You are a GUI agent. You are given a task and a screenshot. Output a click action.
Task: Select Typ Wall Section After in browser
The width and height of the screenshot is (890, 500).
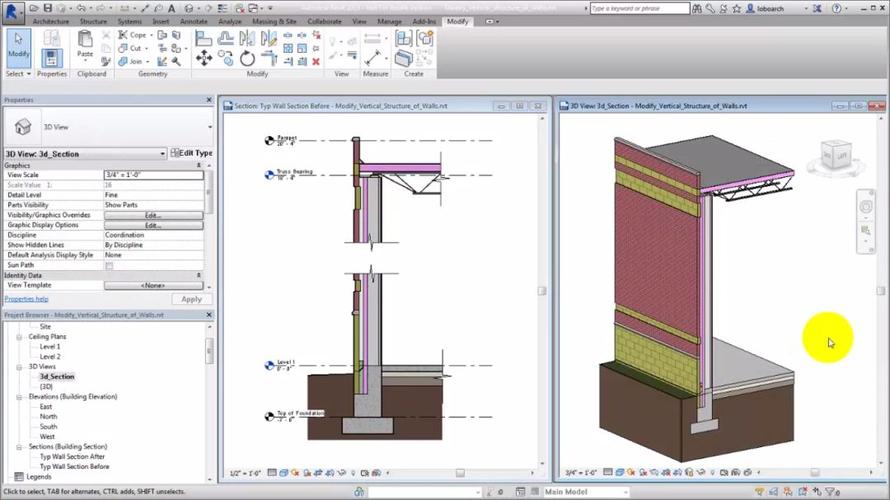[x=72, y=457]
